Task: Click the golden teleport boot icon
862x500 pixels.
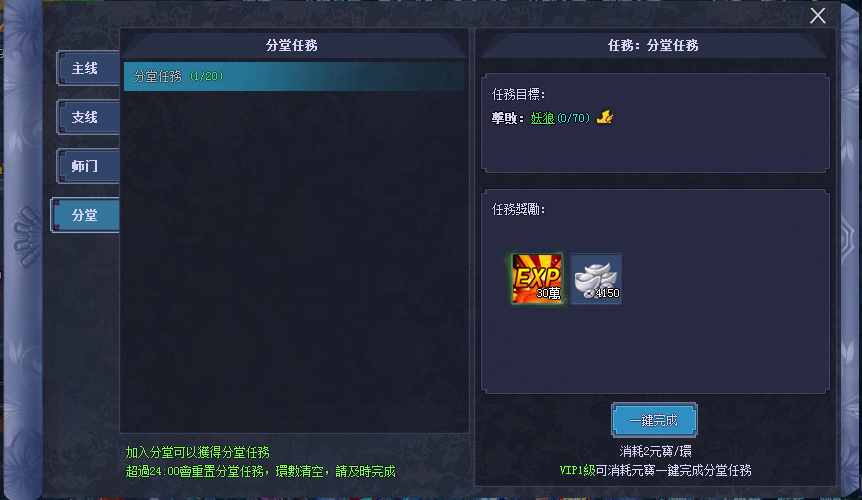Action: (605, 117)
